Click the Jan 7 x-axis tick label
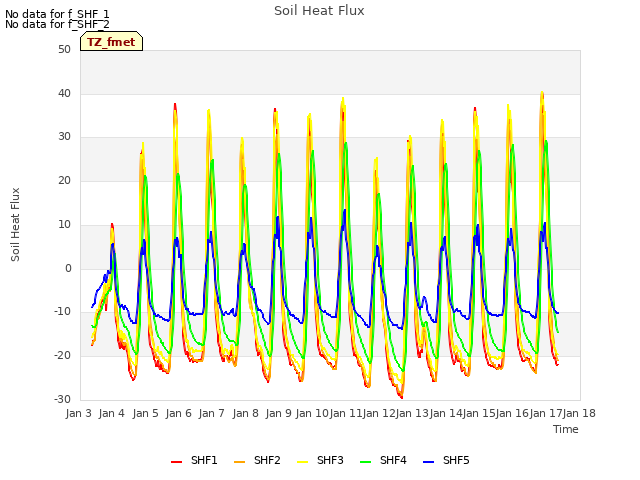The width and height of the screenshot is (640, 480). 212,413
